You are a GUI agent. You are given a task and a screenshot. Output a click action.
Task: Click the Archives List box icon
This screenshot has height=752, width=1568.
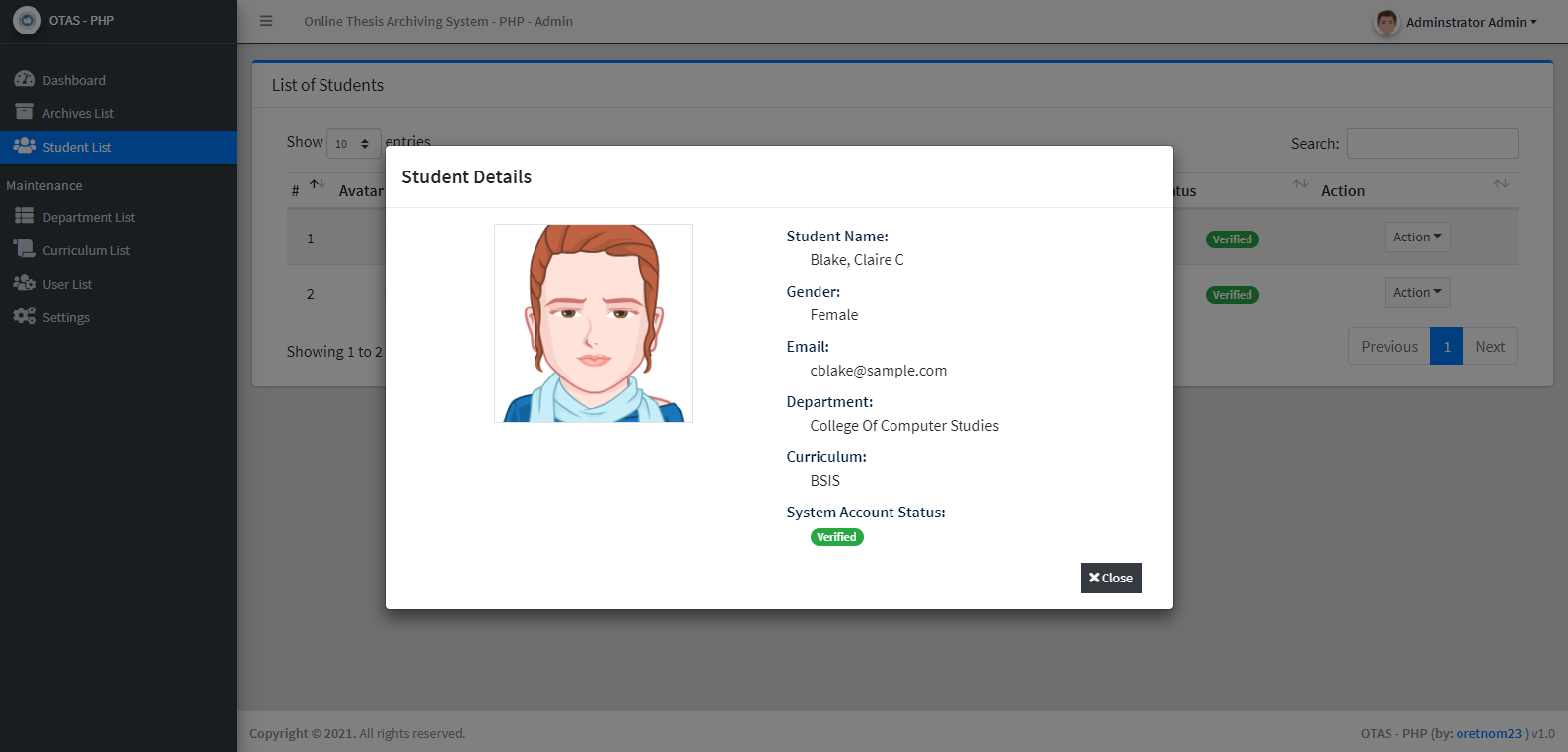click(25, 112)
